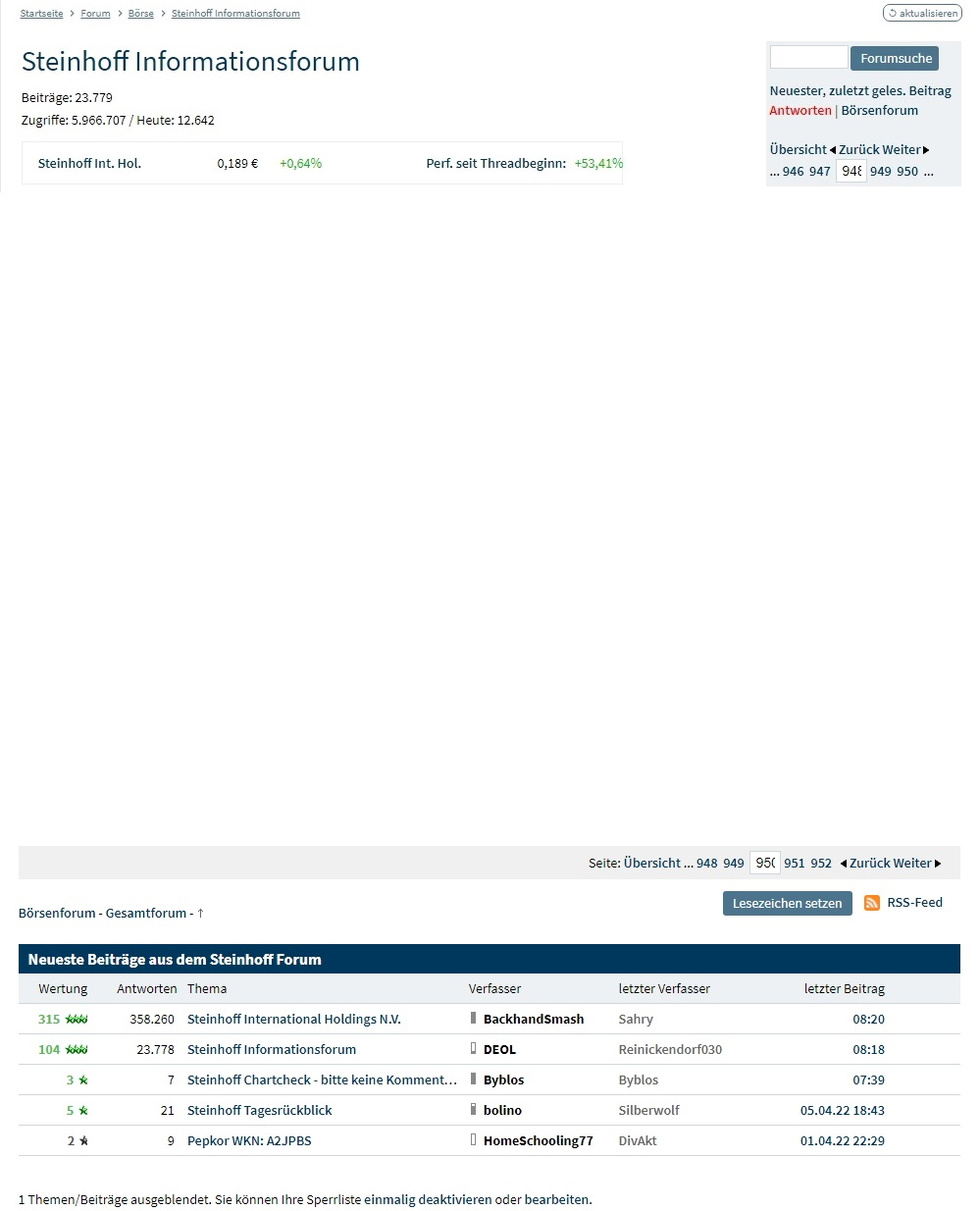Open Startseite in the breadcrumb
Viewport: 980px width, 1211px height.
tap(41, 14)
